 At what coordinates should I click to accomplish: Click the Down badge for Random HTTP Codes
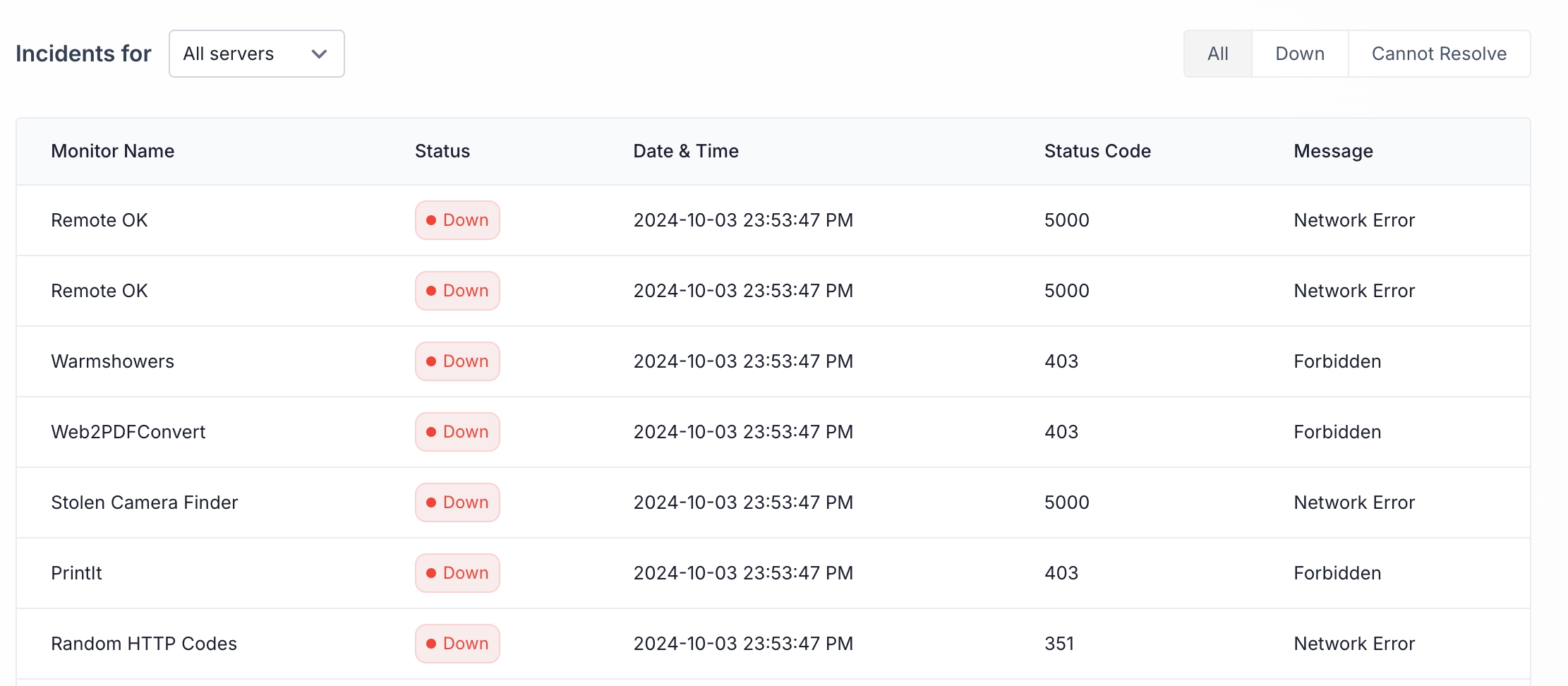point(457,643)
